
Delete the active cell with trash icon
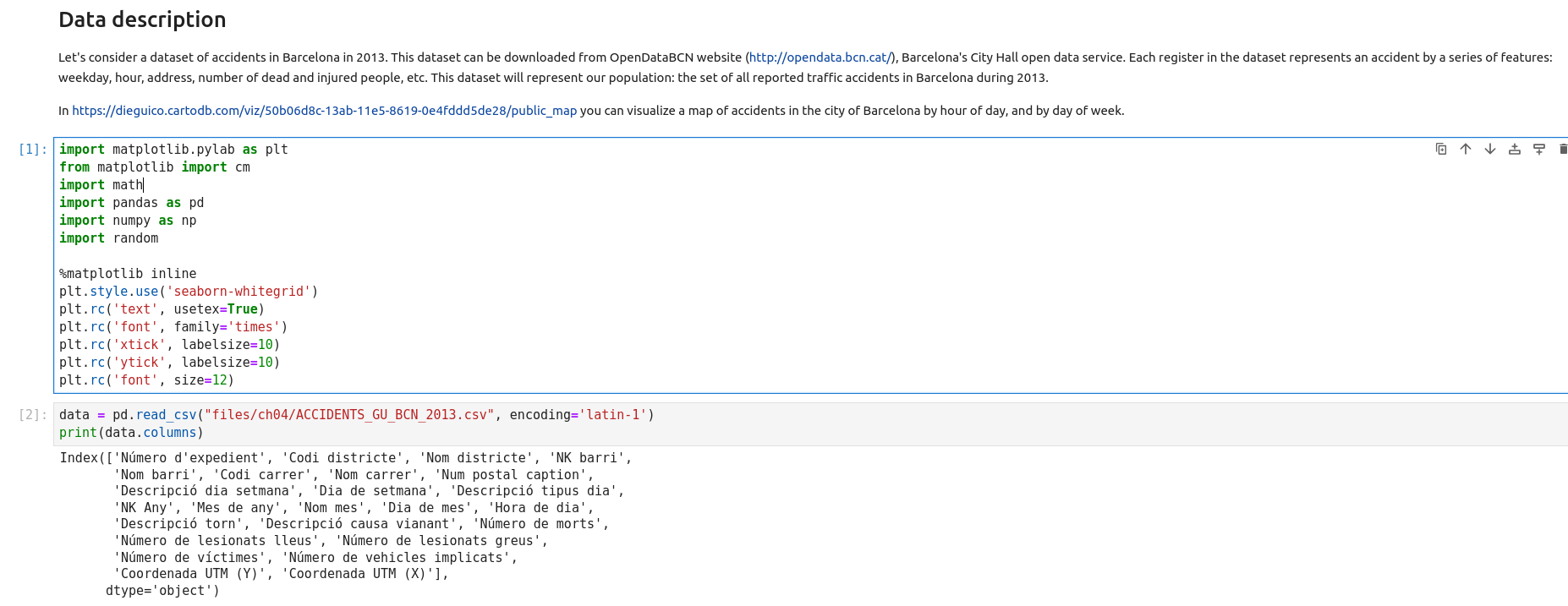pos(1562,149)
